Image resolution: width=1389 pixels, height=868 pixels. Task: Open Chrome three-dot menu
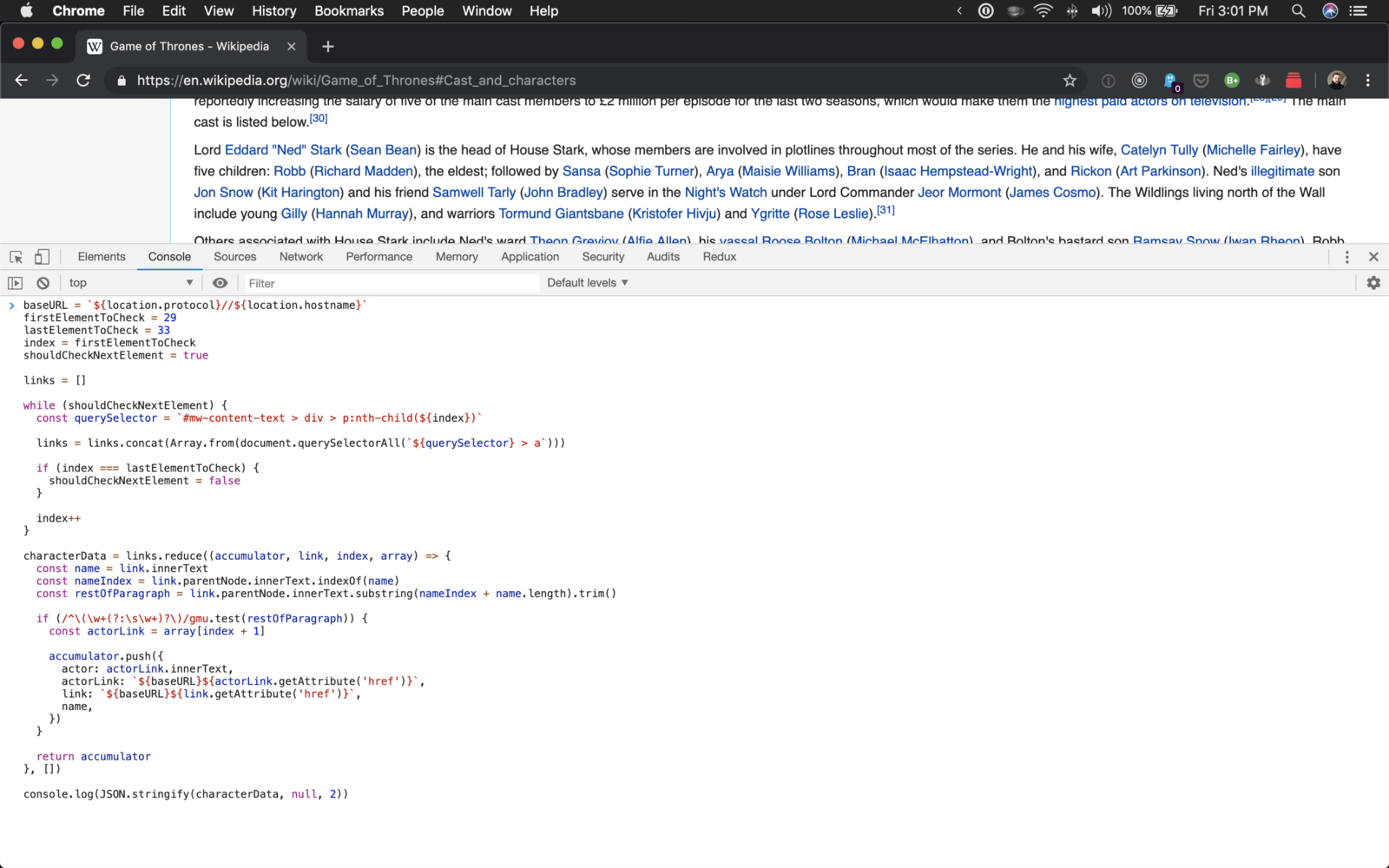tap(1368, 81)
